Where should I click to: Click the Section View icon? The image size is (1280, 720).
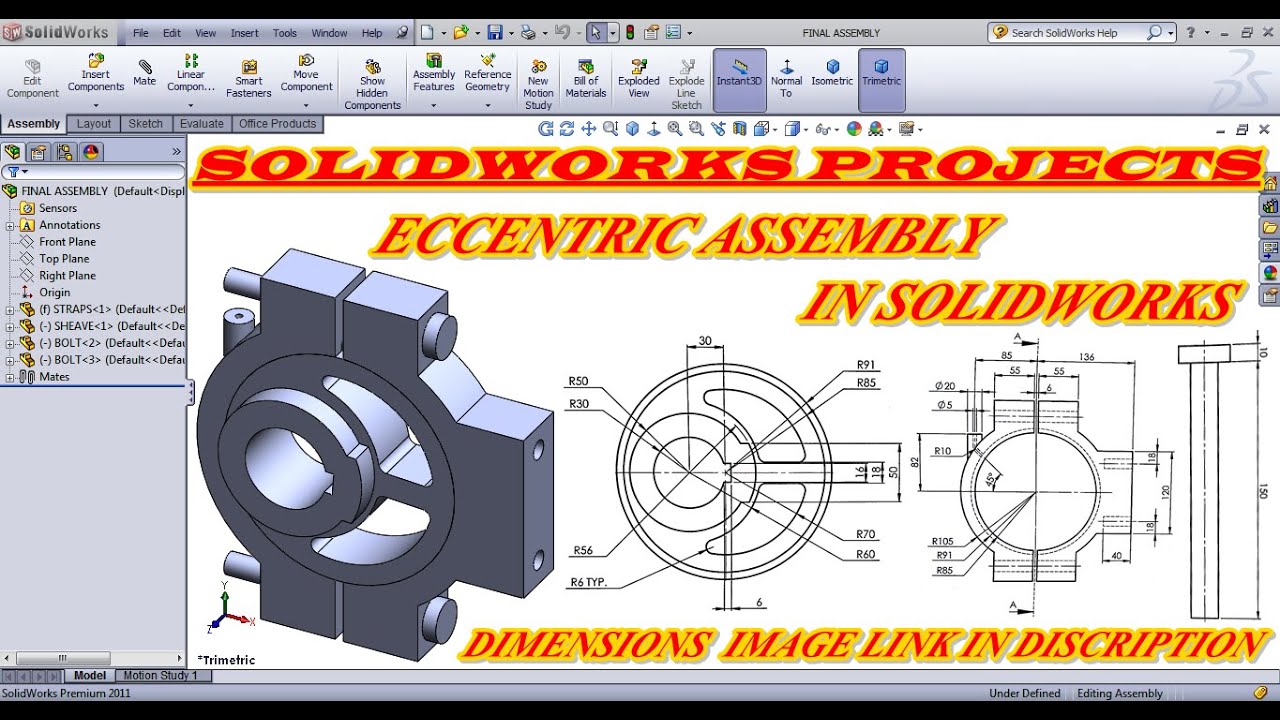point(740,128)
